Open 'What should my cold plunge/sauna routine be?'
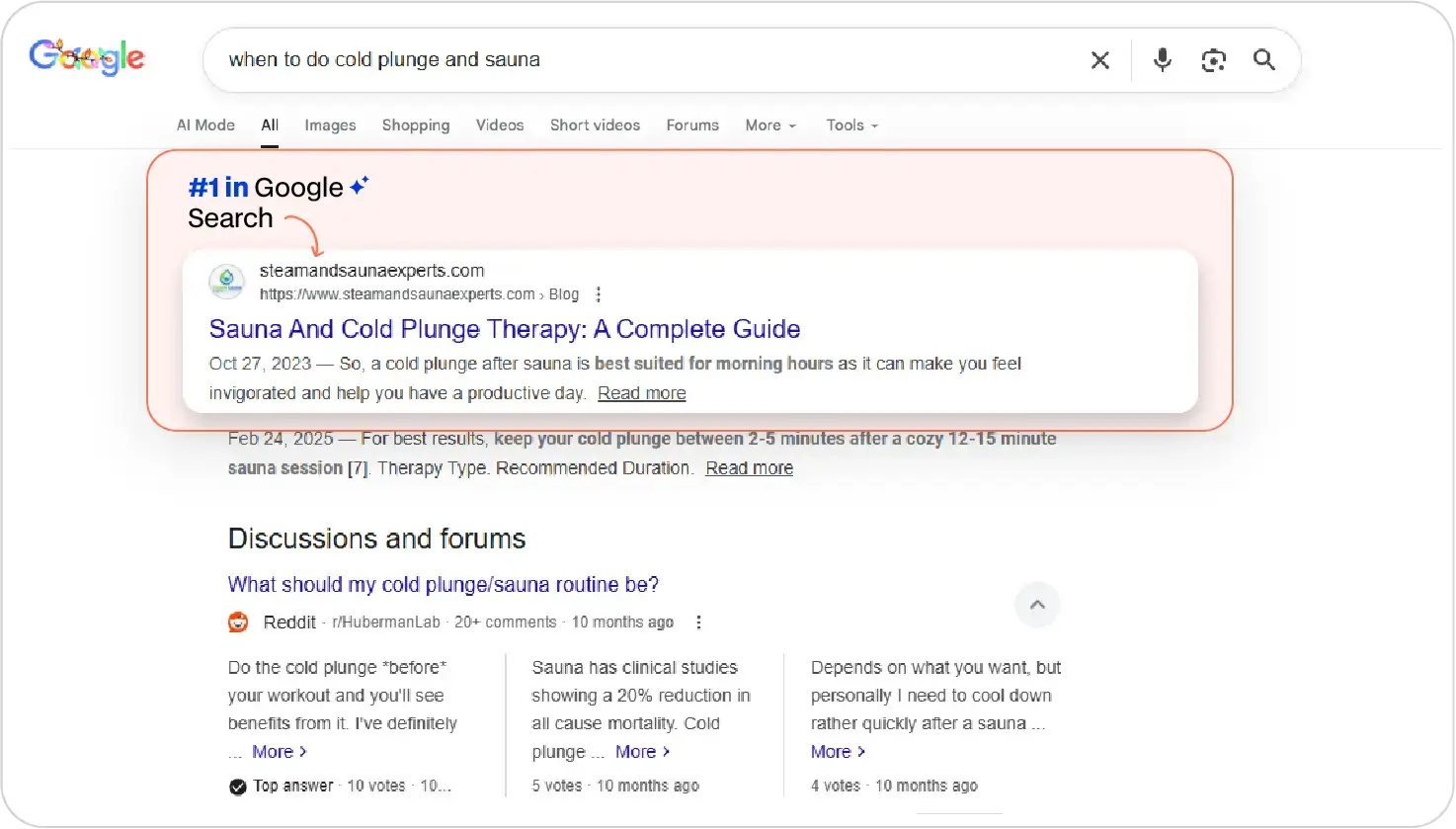This screenshot has height=829, width=1456. coord(443,584)
